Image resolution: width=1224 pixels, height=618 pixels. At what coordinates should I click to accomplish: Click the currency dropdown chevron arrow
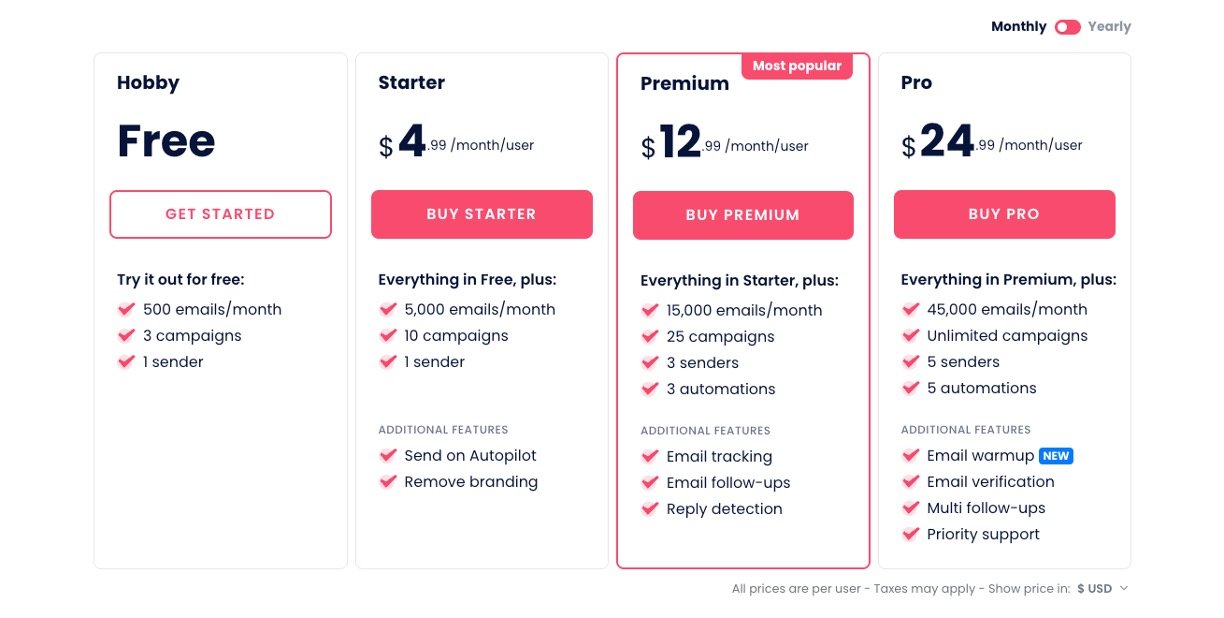[1124, 589]
